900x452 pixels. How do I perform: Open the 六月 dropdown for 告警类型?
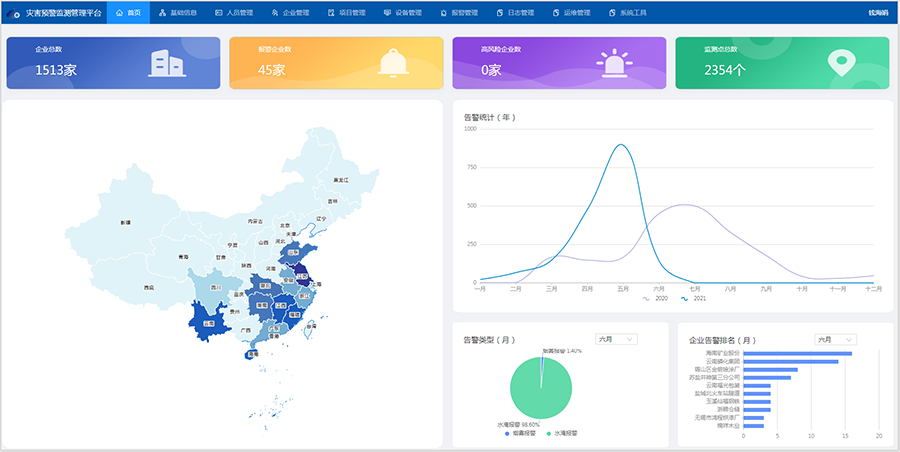tap(616, 339)
